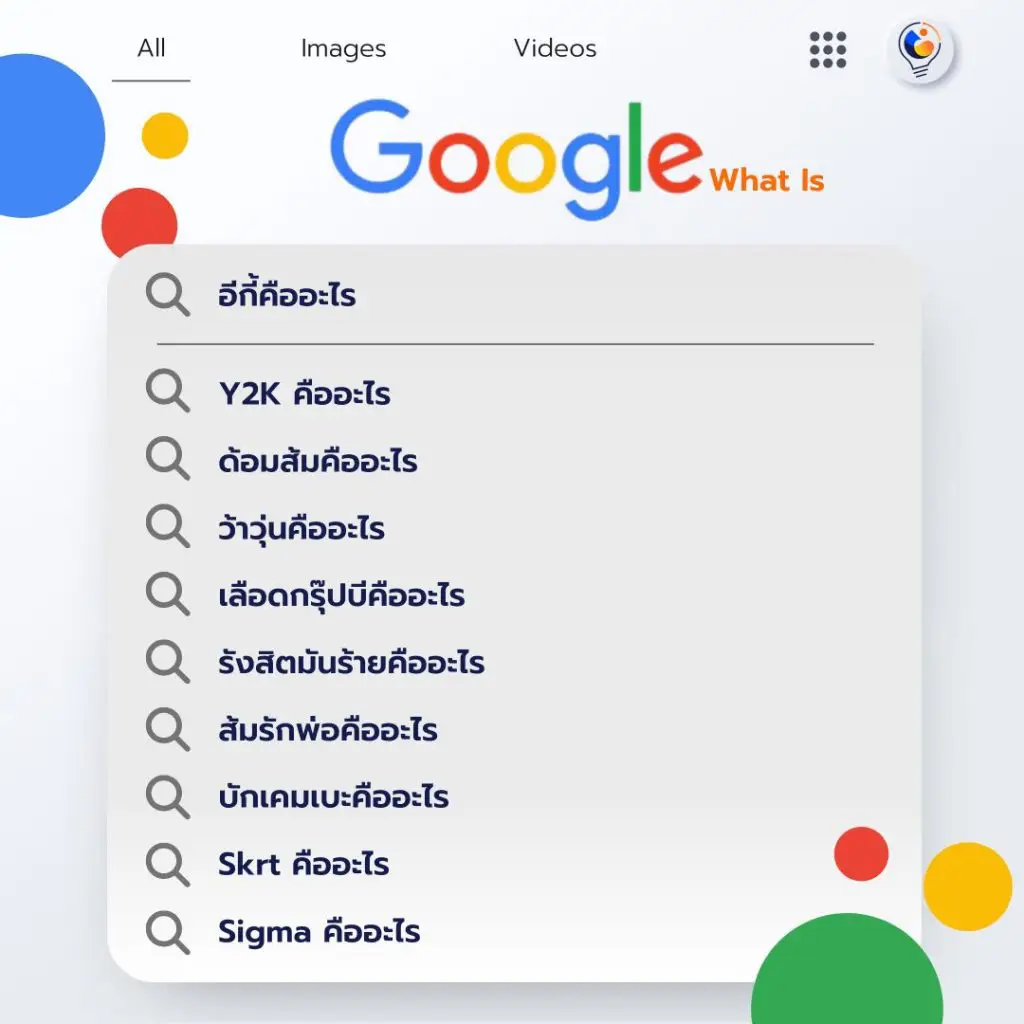This screenshot has height=1024, width=1024.
Task: Click the lightbulb profile avatar
Action: (x=920, y=50)
